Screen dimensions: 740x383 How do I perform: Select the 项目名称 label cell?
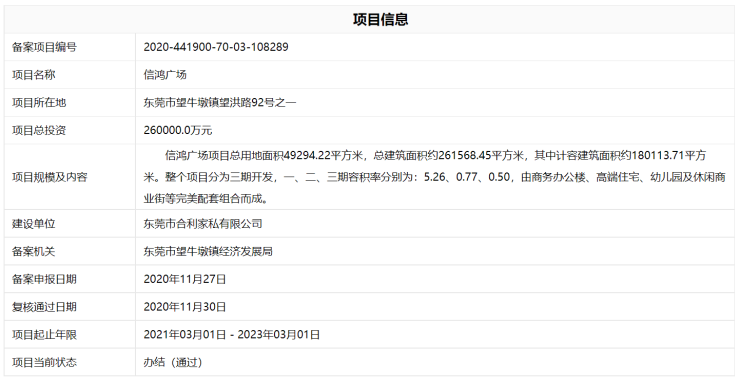tap(70, 75)
